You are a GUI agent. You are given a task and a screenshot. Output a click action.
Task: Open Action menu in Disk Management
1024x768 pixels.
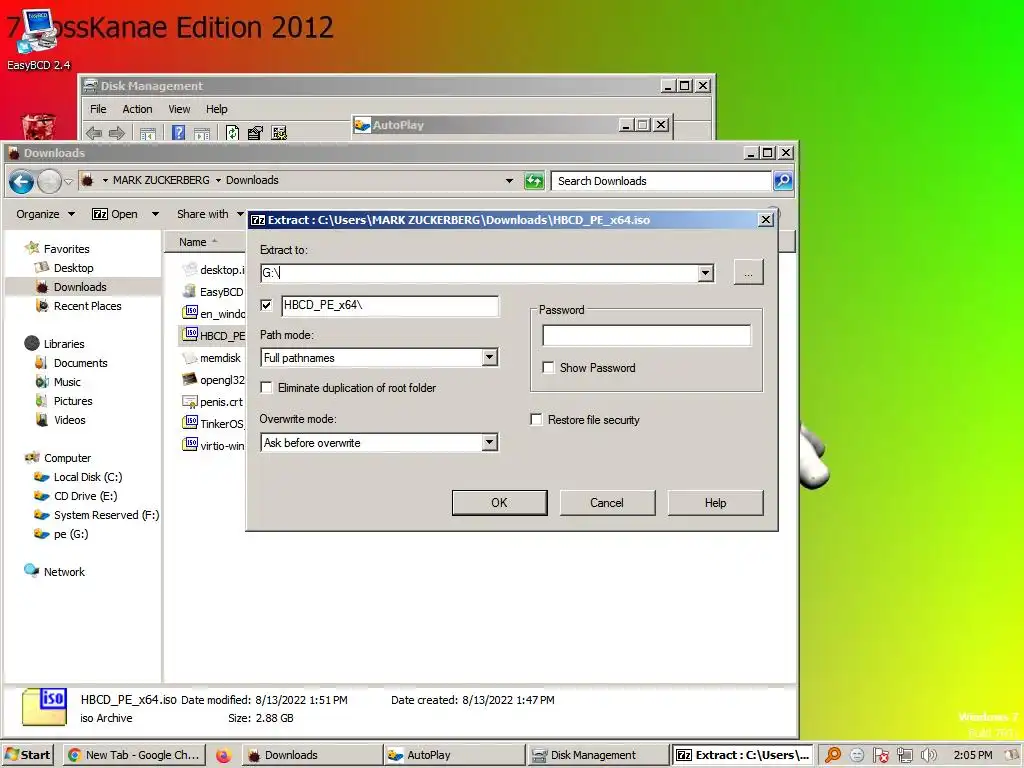pyautogui.click(x=137, y=109)
